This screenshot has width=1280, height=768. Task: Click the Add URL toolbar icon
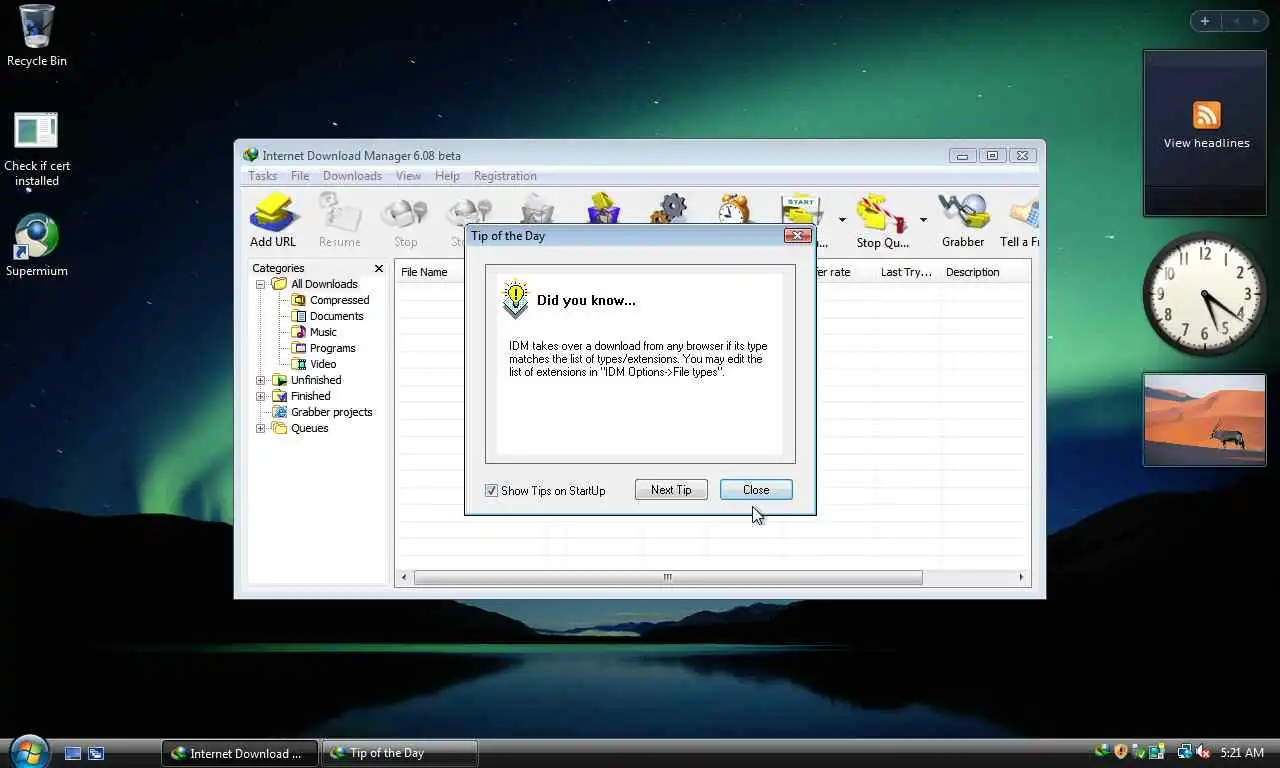pyautogui.click(x=273, y=220)
